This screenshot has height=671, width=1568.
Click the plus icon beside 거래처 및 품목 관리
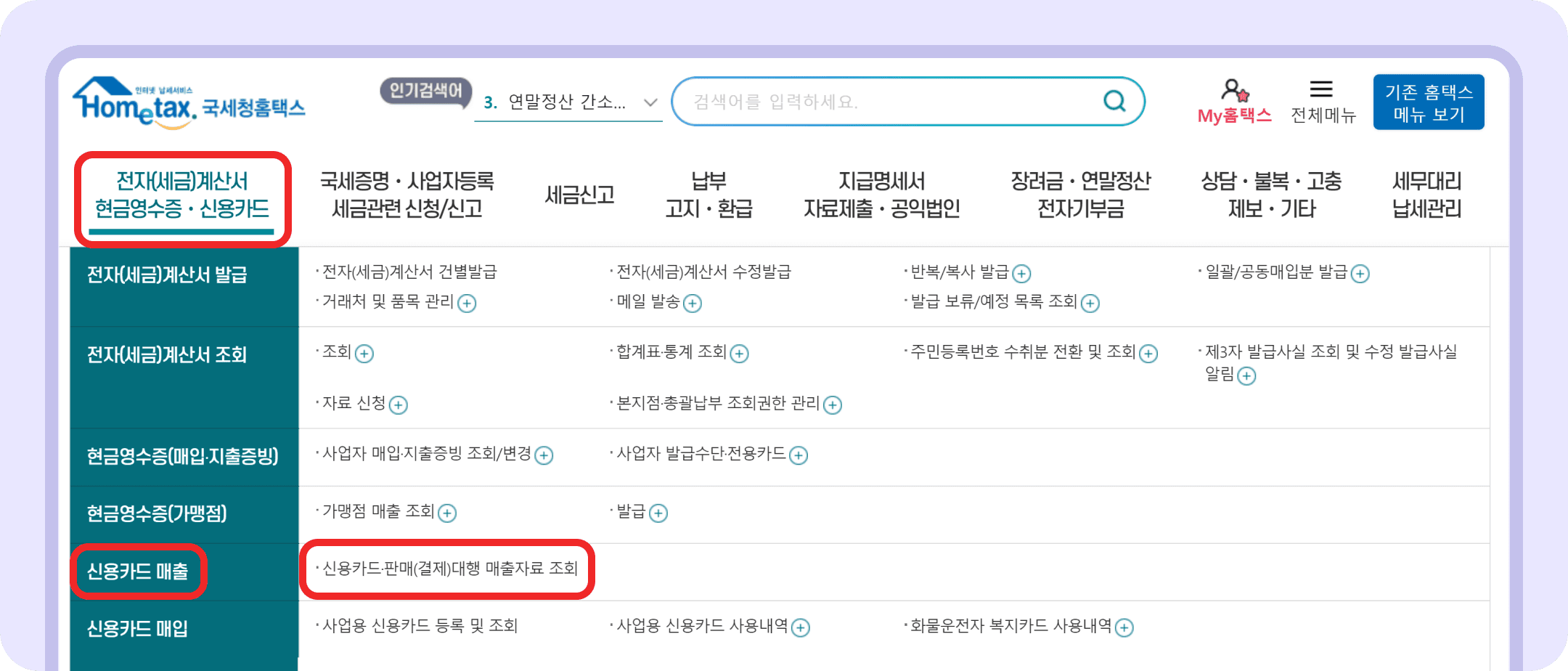467,304
